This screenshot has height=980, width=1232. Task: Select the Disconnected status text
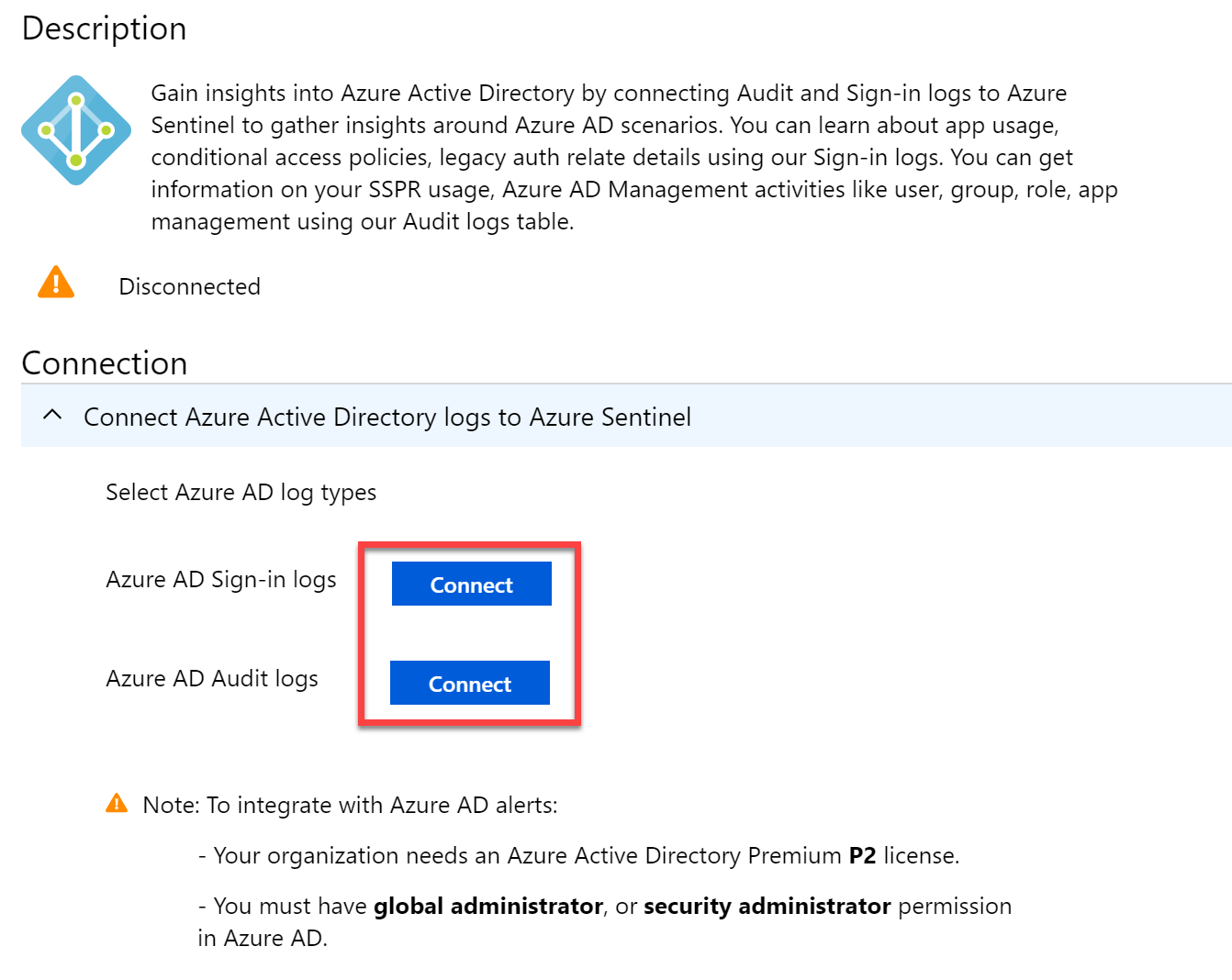click(190, 286)
